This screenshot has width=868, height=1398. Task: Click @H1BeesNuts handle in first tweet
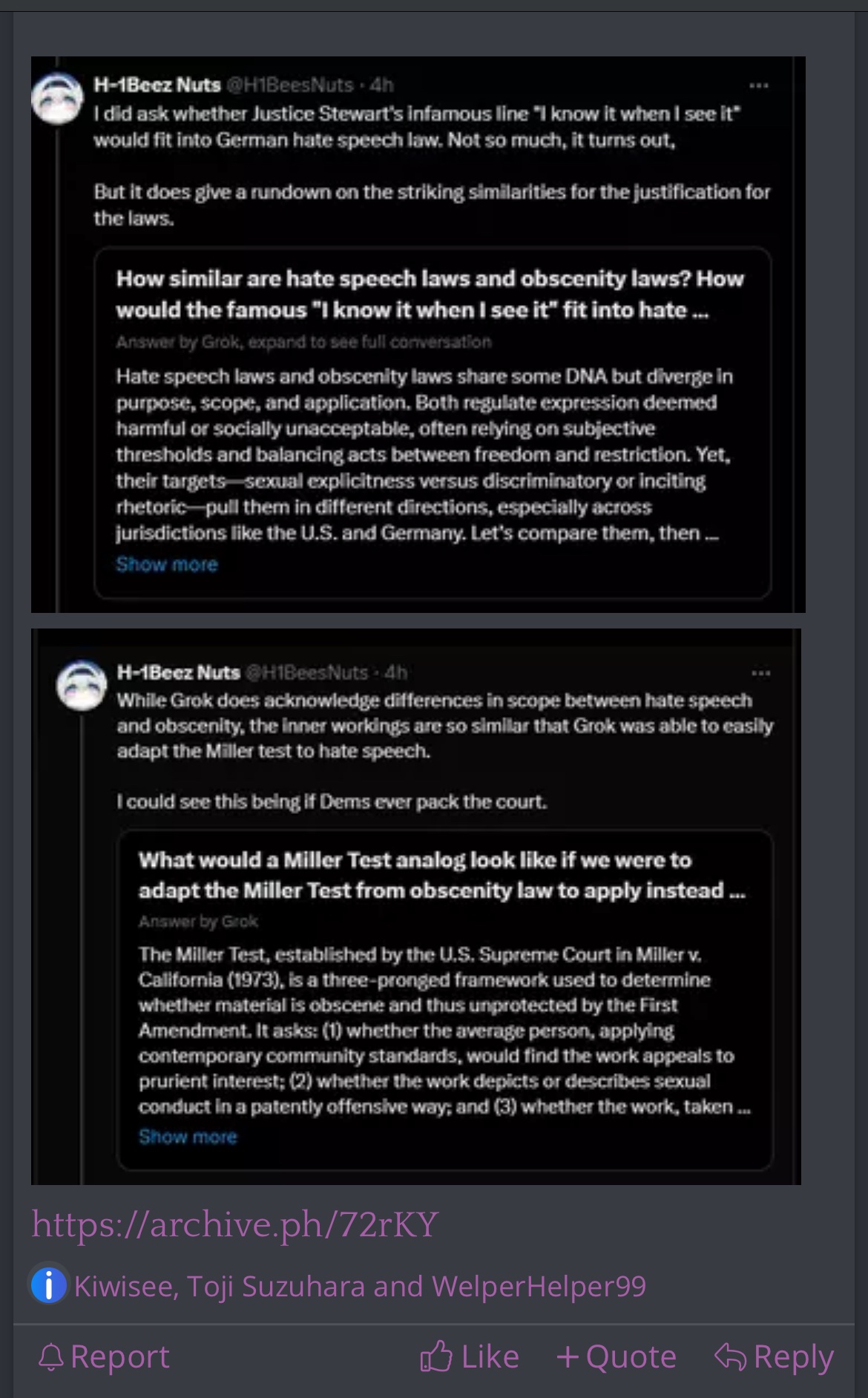point(289,85)
